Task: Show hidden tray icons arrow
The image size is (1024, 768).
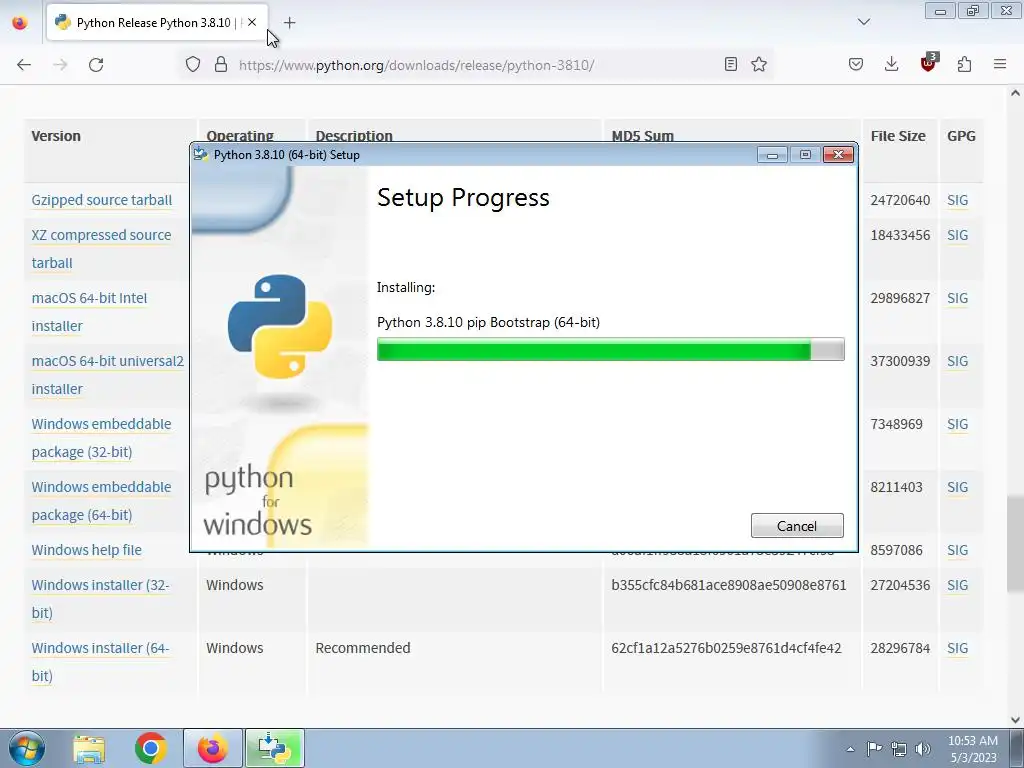Action: point(850,749)
